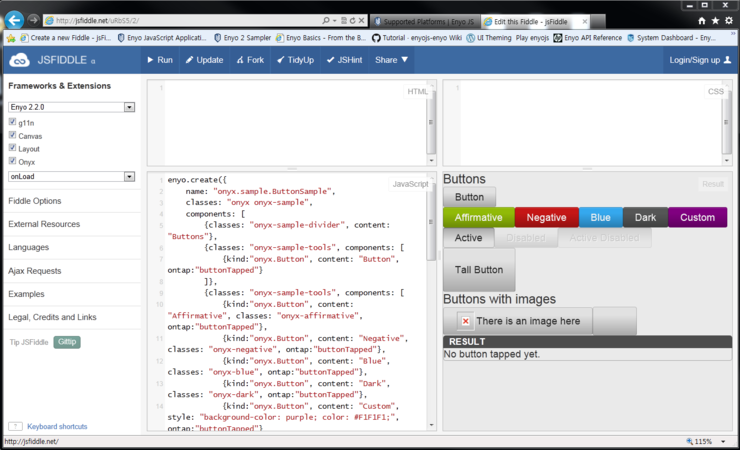
Task: Click the keyboard shortcuts question mark icon
Action: tap(16, 426)
